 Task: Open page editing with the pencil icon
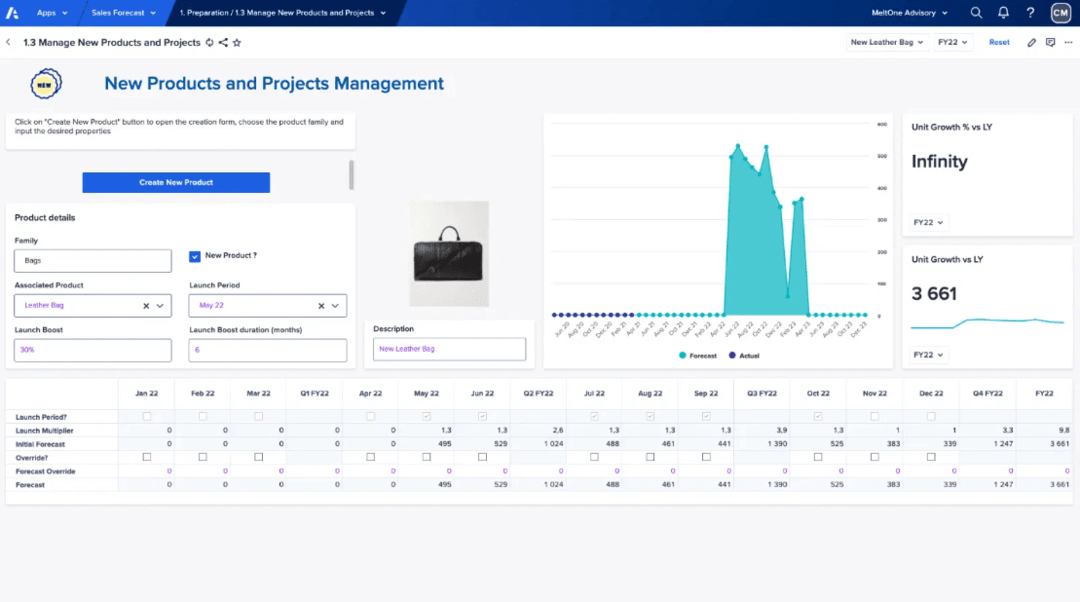click(1031, 42)
